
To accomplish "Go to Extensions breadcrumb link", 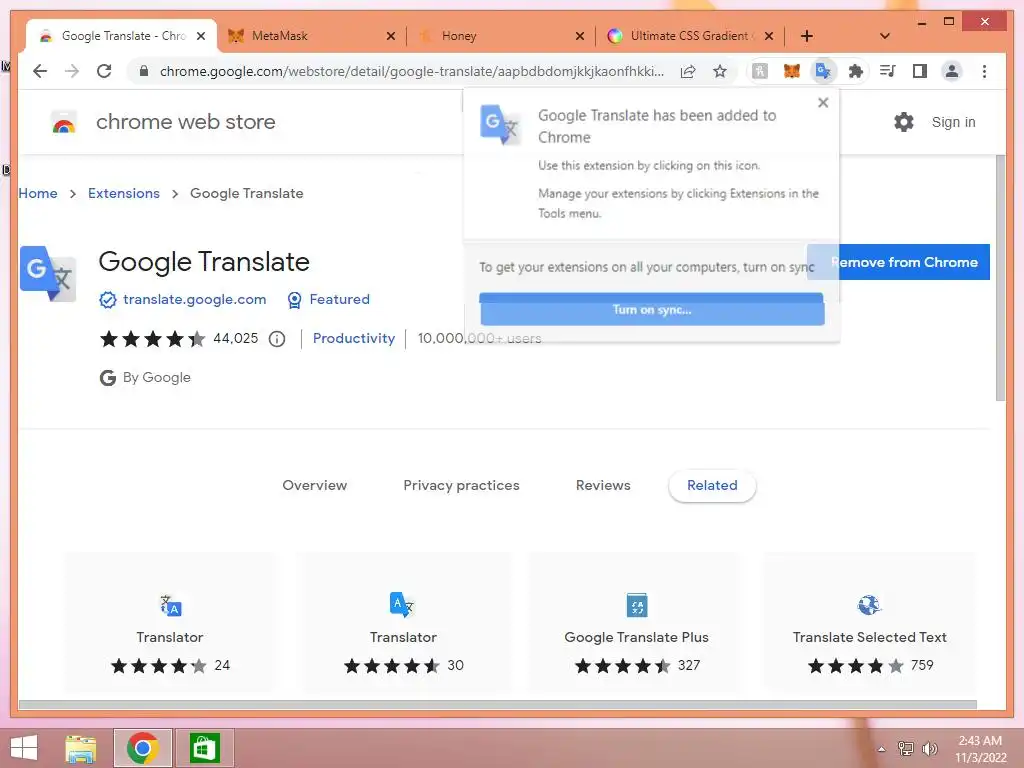I will tap(123, 193).
